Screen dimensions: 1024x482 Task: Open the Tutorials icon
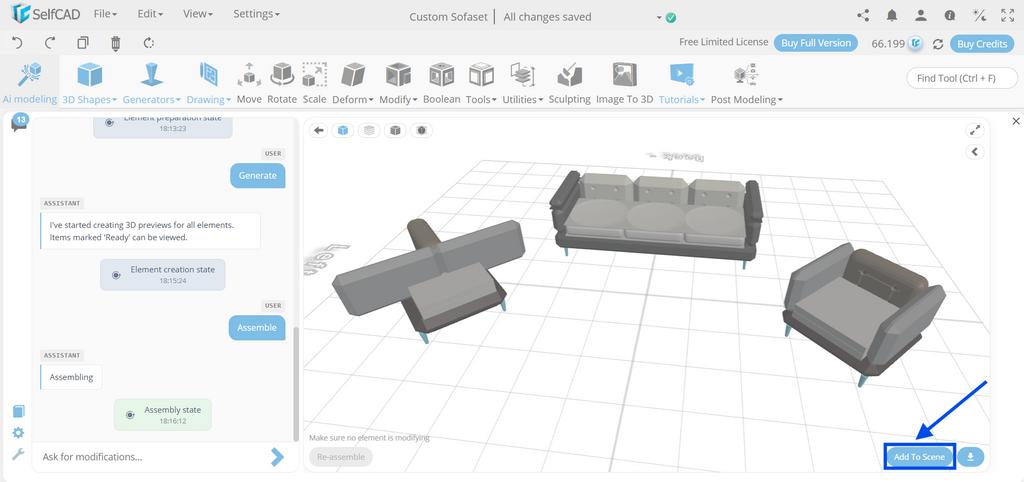(682, 75)
